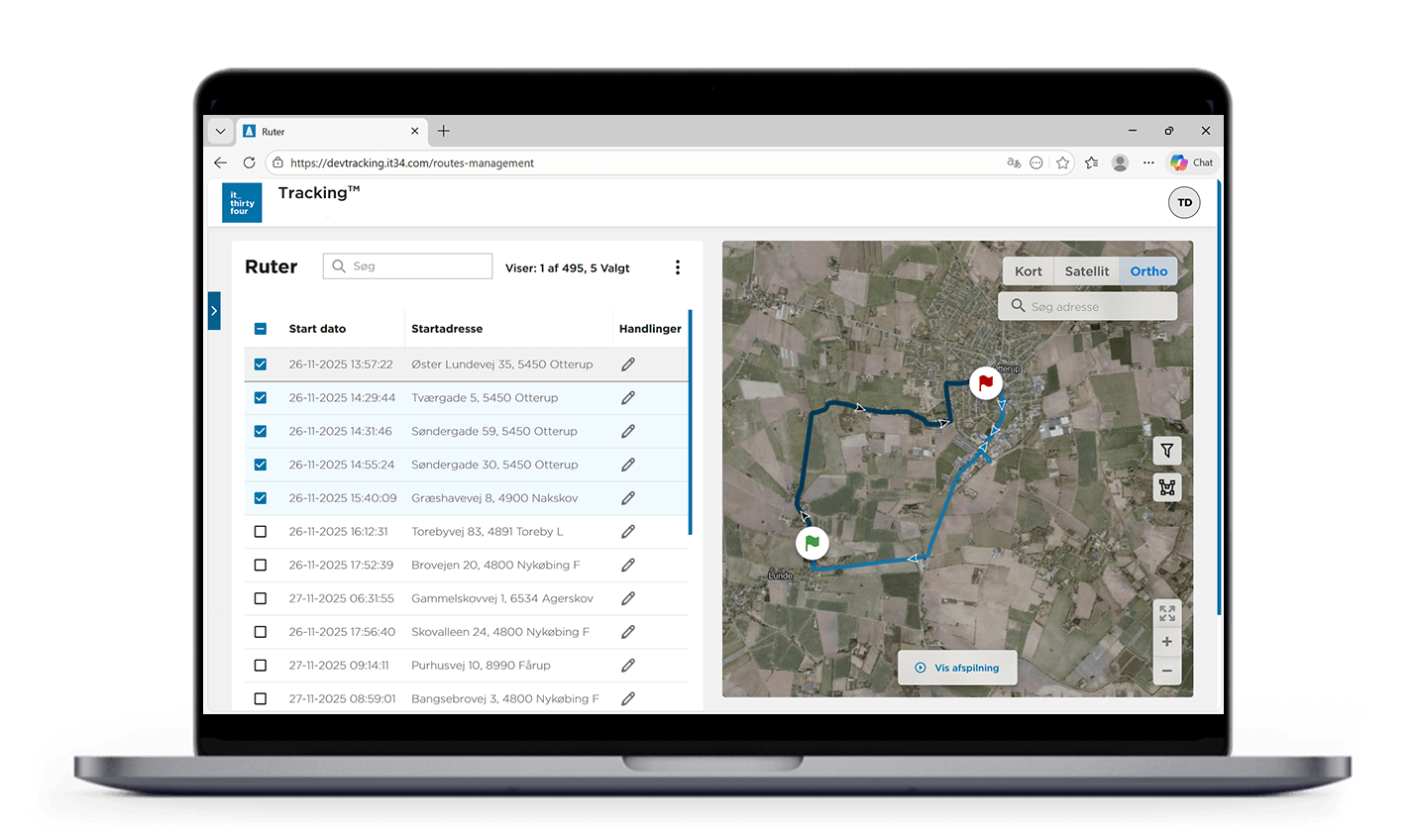Viewport: 1415px width, 840px height.
Task: Open the three-dot options menu for Ruter
Action: [x=678, y=267]
